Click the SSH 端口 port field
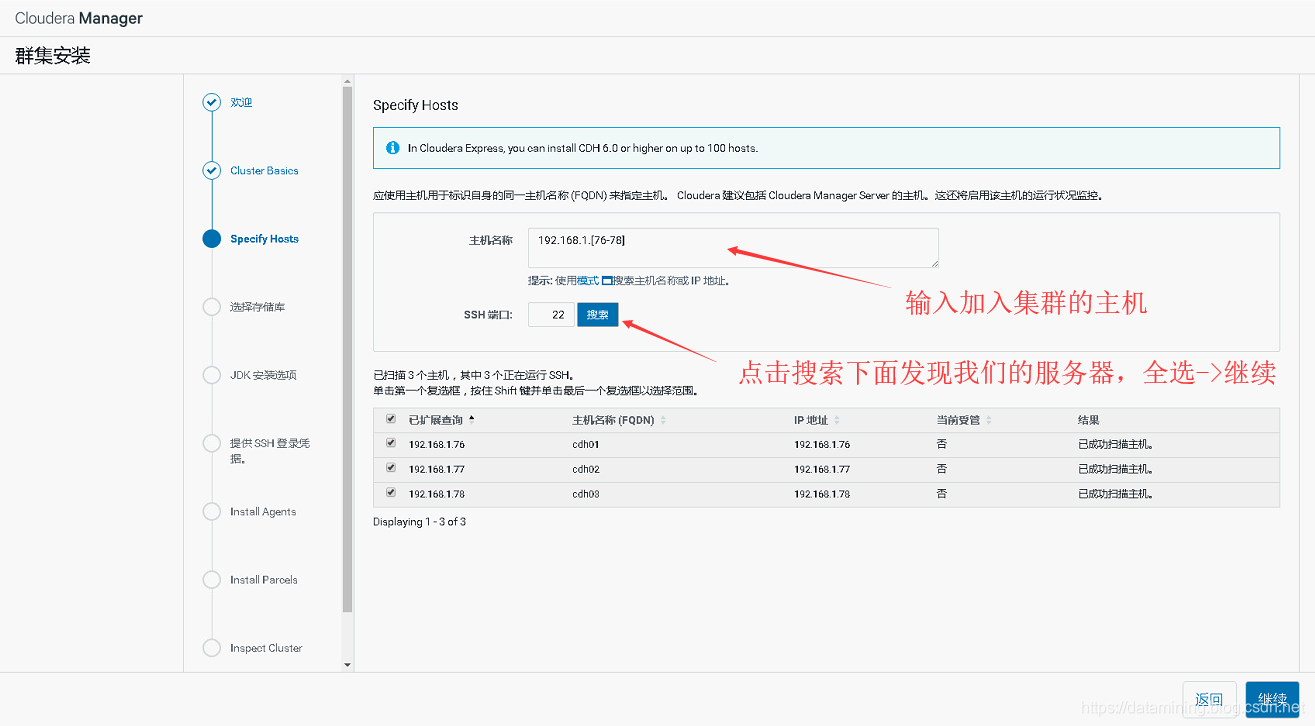1315x726 pixels. pyautogui.click(x=551, y=315)
